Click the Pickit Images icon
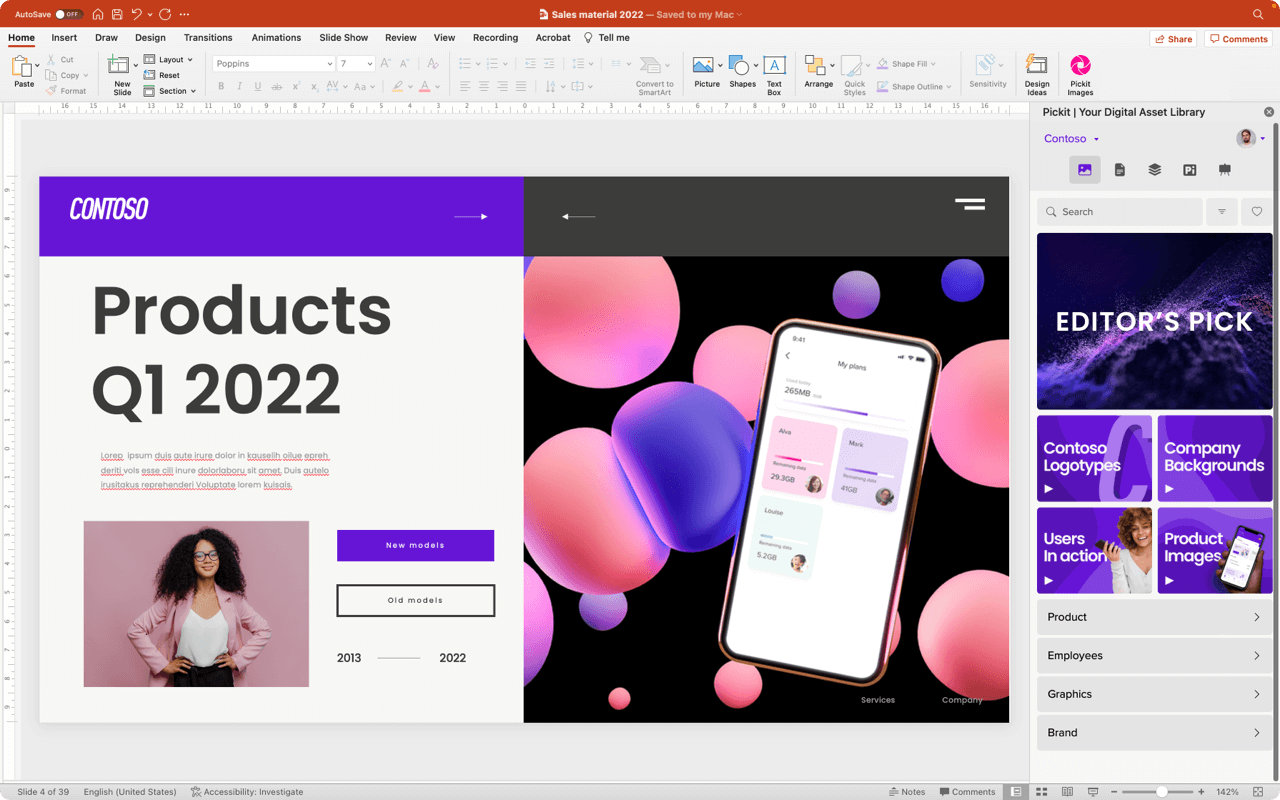This screenshot has height=800, width=1280. [x=1080, y=66]
